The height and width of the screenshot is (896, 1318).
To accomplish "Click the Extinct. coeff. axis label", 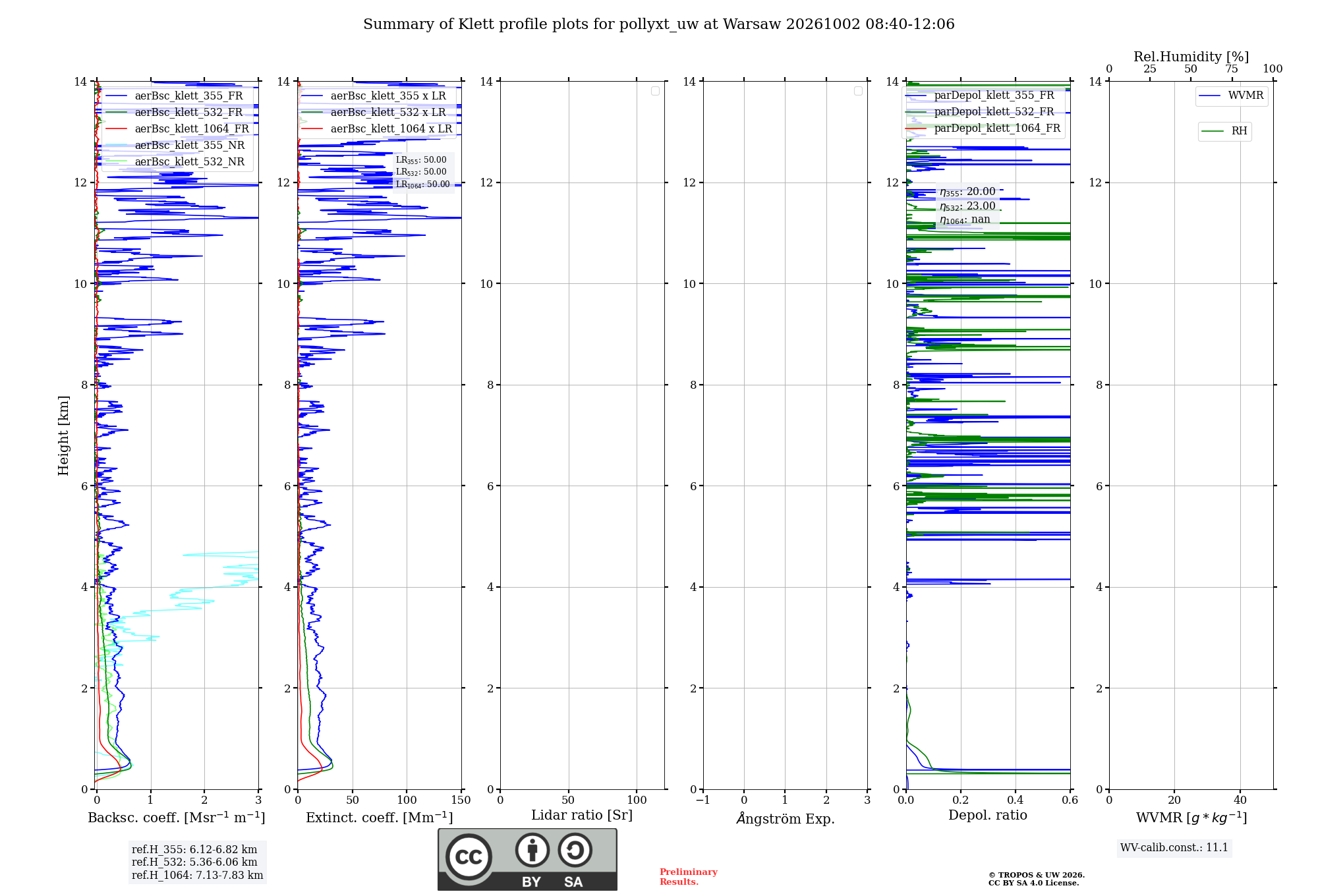I will 380,818.
